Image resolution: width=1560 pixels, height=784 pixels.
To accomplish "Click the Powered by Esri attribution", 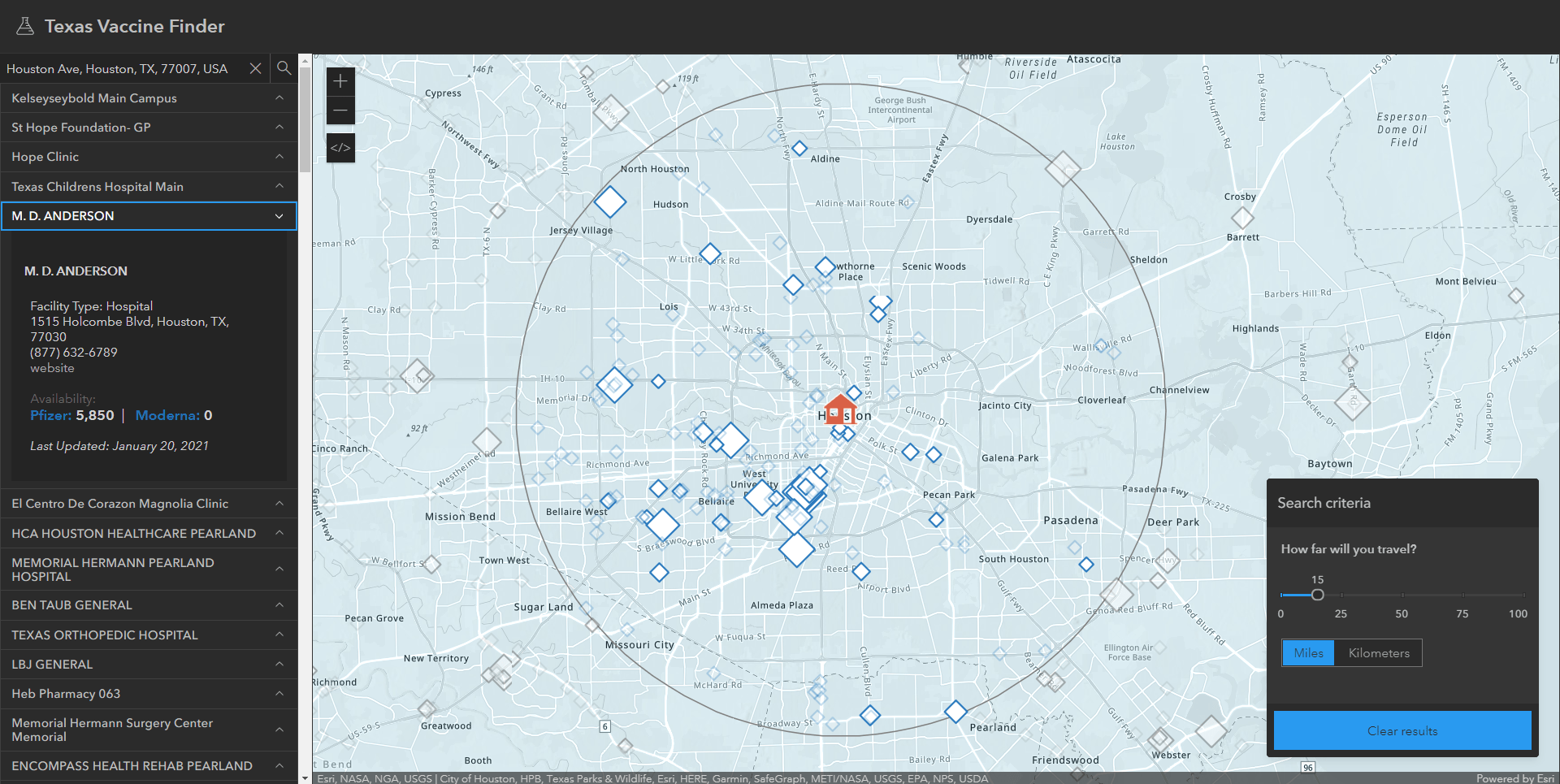I will 1514,778.
